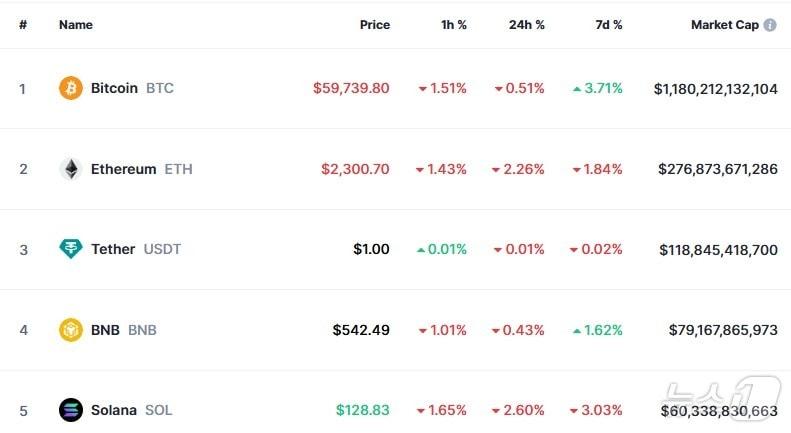Click the Market Cap info icon
Viewport: 791px width, 433px height.
point(770,25)
